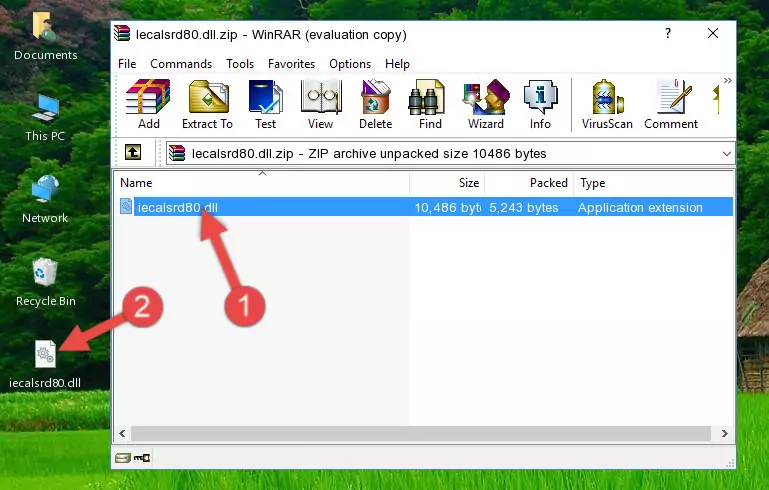769x490 pixels.
Task: Sort the list by Packed column
Action: click(529, 183)
